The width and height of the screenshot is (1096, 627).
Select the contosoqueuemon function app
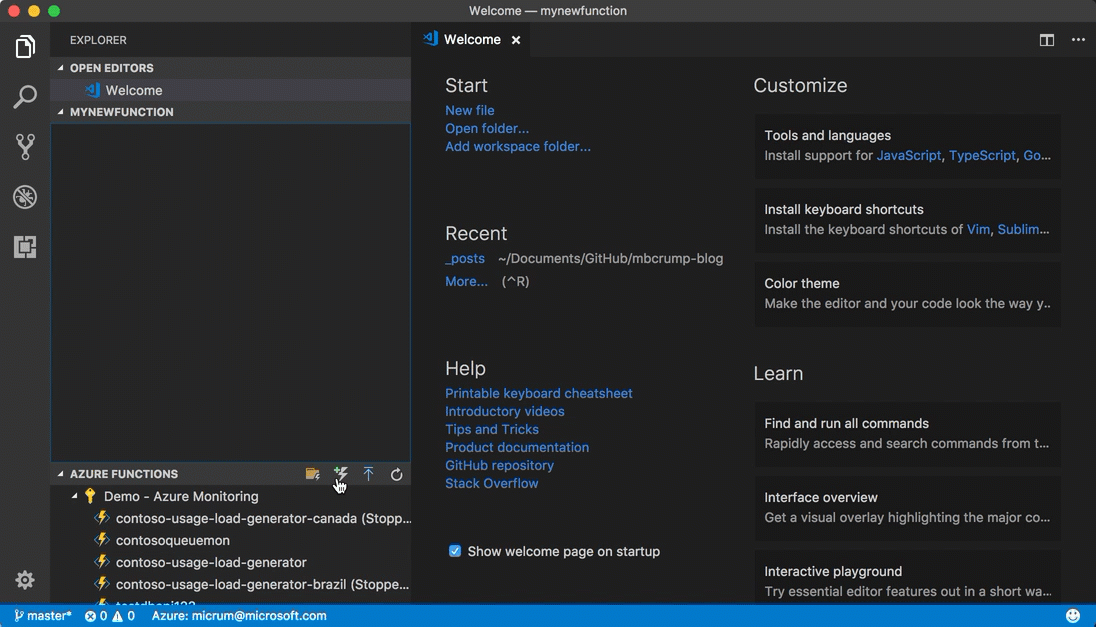pos(172,540)
